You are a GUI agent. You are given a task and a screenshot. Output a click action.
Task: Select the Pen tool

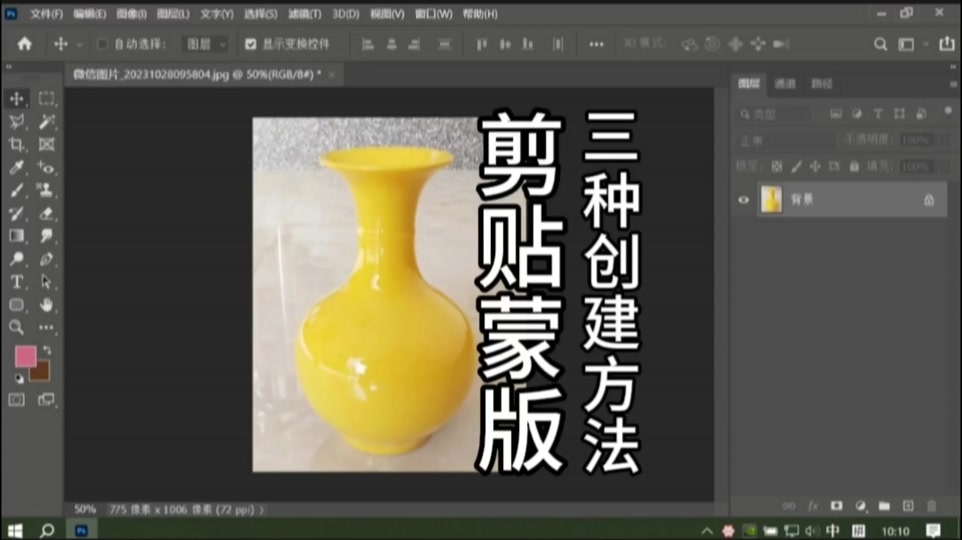pos(46,258)
